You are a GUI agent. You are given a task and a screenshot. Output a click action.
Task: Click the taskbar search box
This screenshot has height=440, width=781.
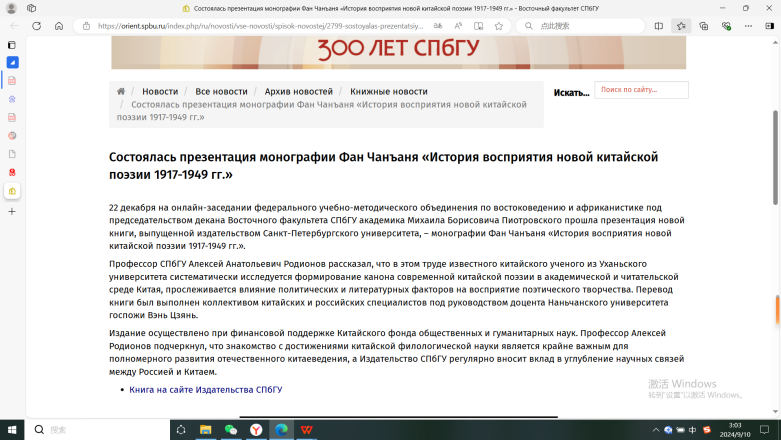pos(97,430)
